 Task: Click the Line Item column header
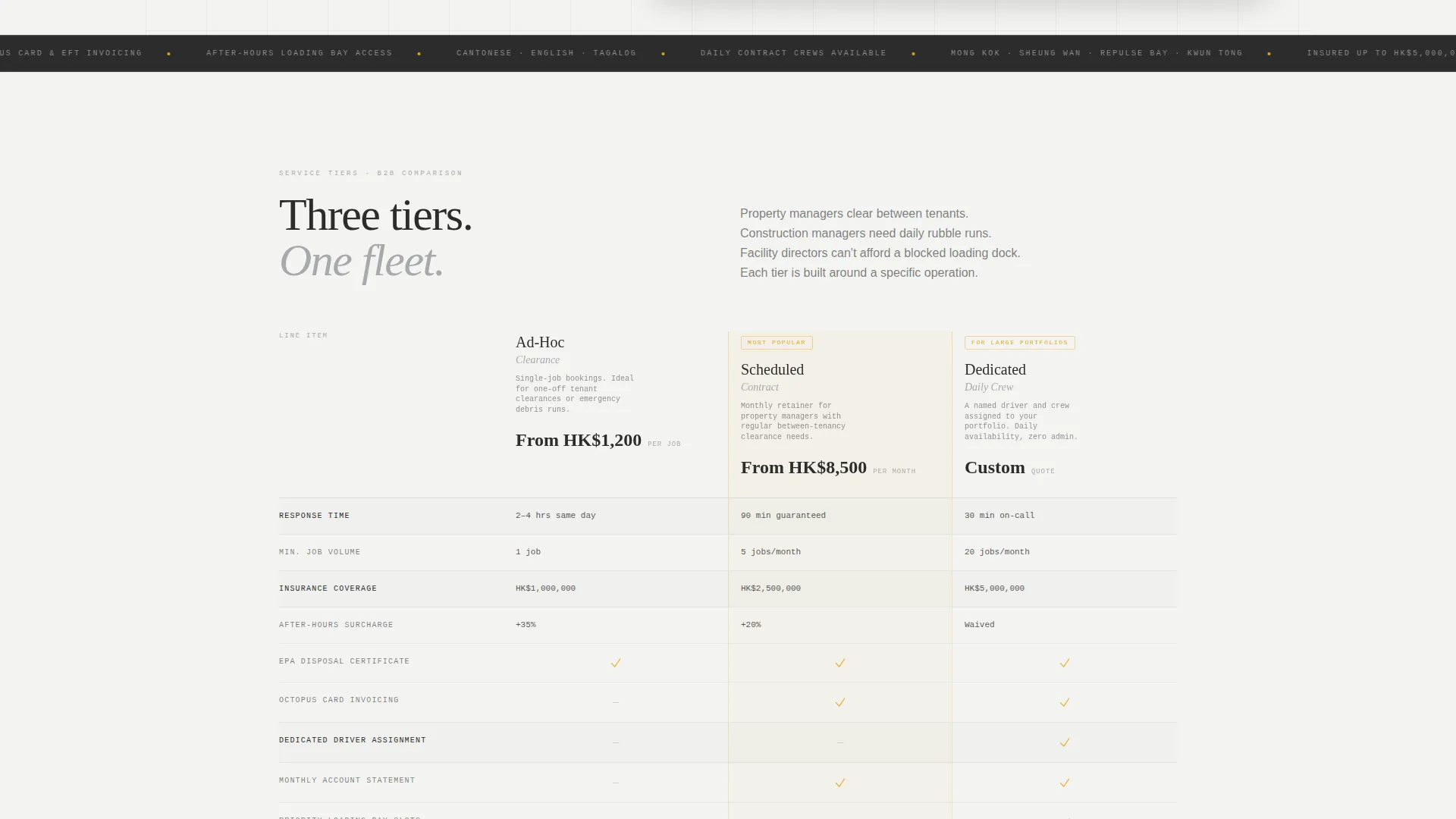click(x=303, y=335)
